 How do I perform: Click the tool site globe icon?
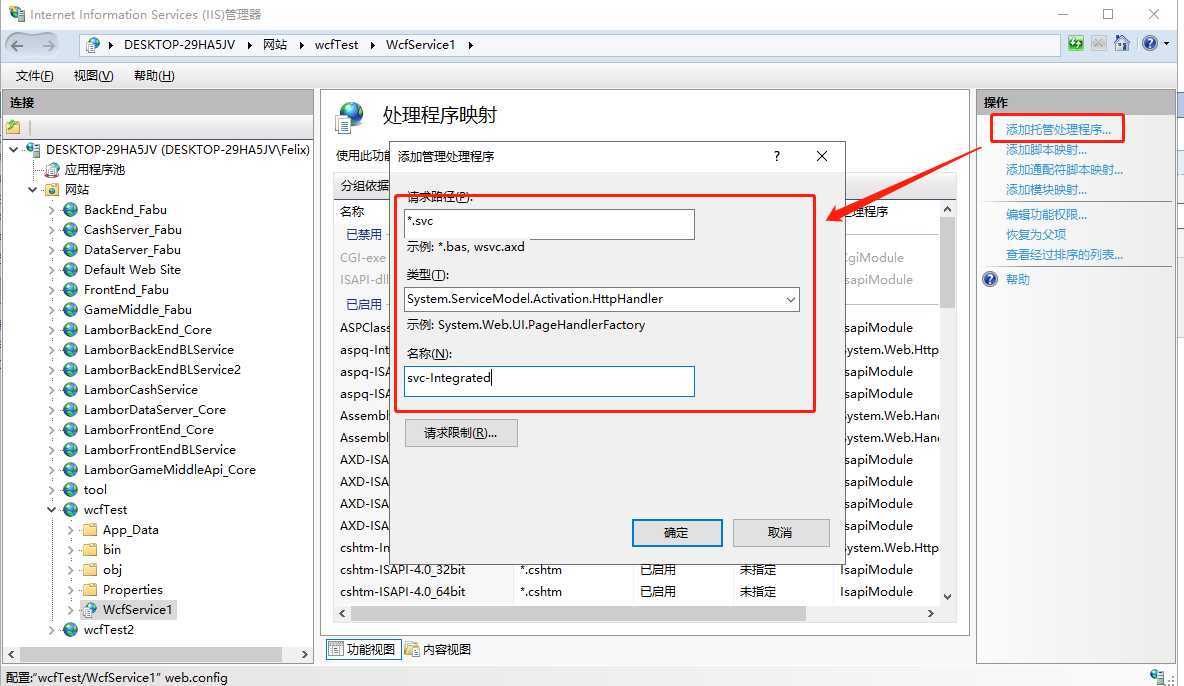pyautogui.click(x=70, y=490)
